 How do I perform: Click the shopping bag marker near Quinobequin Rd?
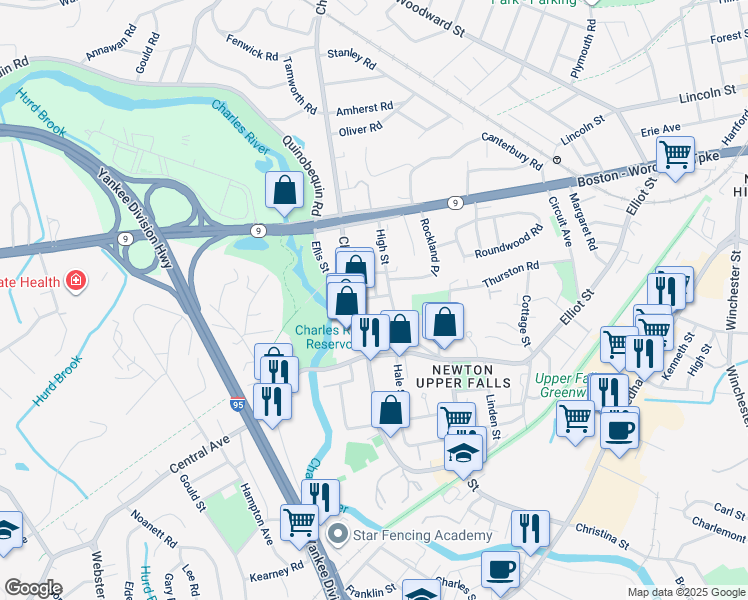coord(284,191)
